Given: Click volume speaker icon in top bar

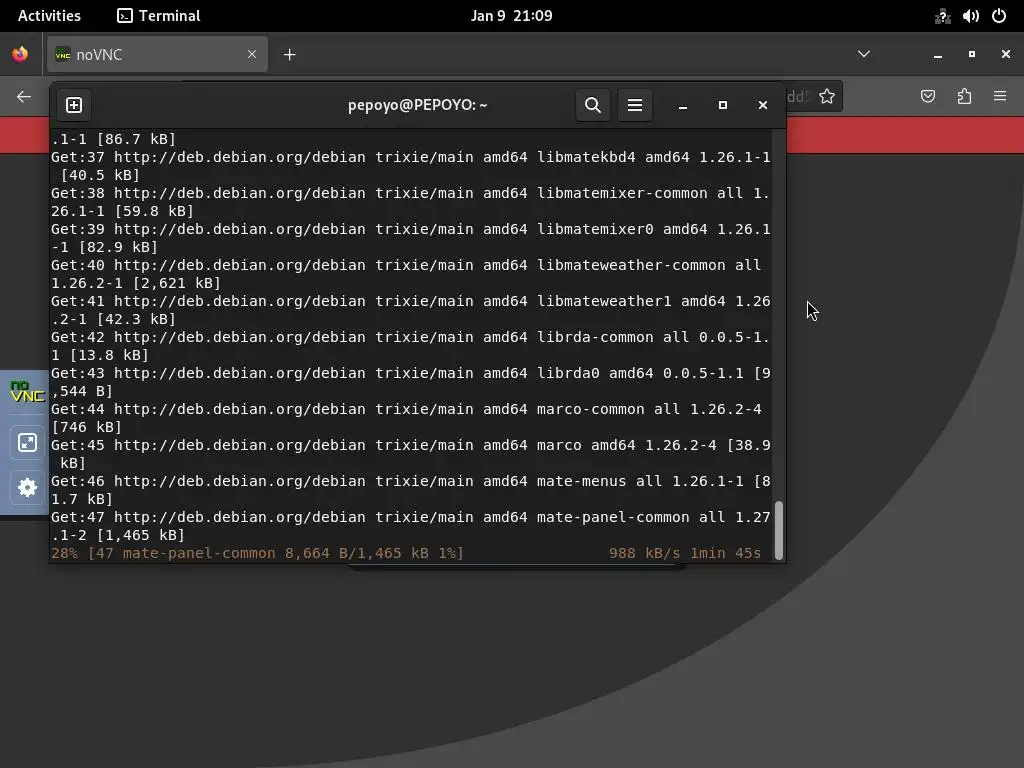Looking at the screenshot, I should click(x=970, y=16).
